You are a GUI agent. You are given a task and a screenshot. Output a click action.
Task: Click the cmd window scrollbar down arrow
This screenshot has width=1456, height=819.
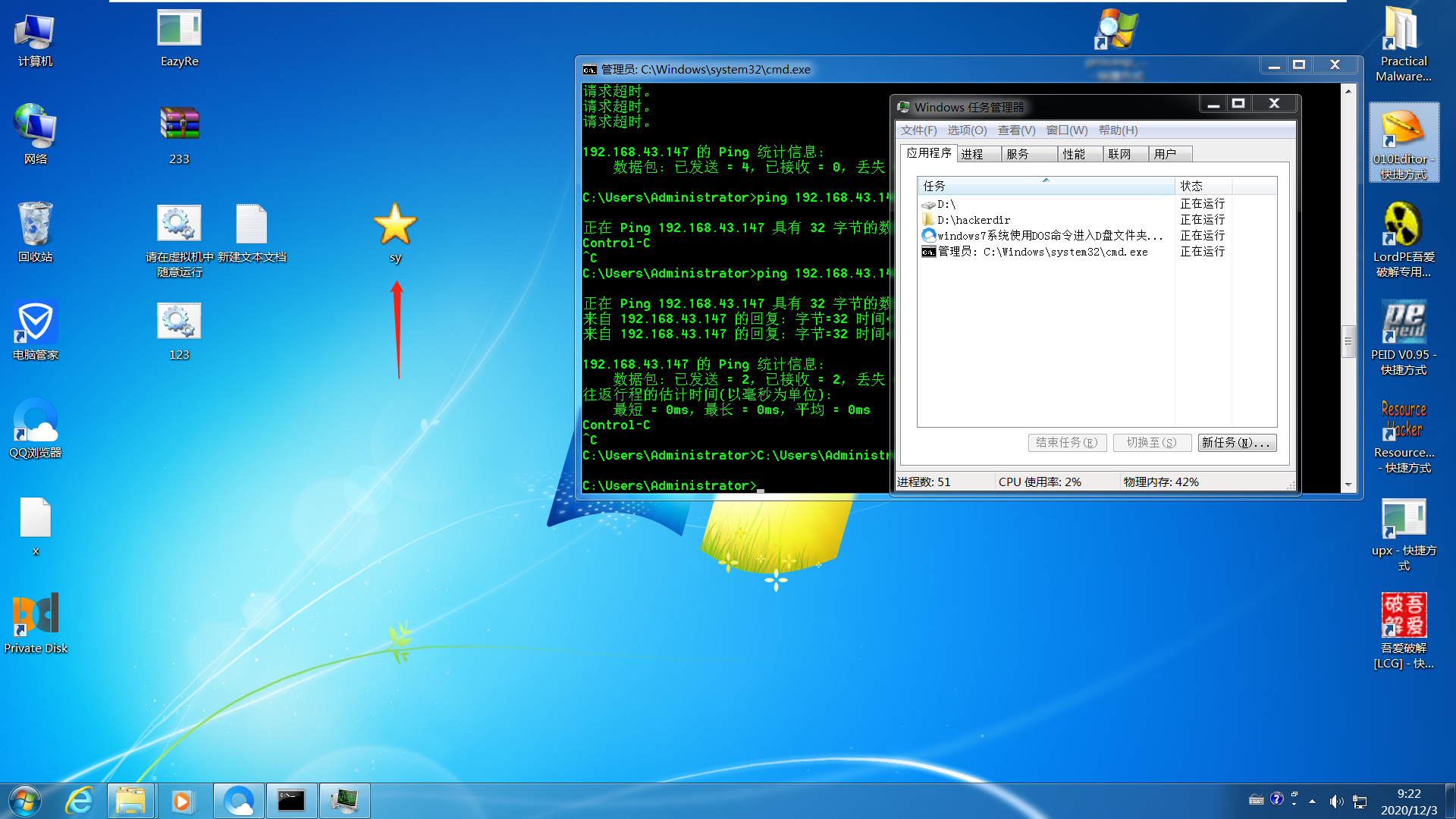(1348, 485)
